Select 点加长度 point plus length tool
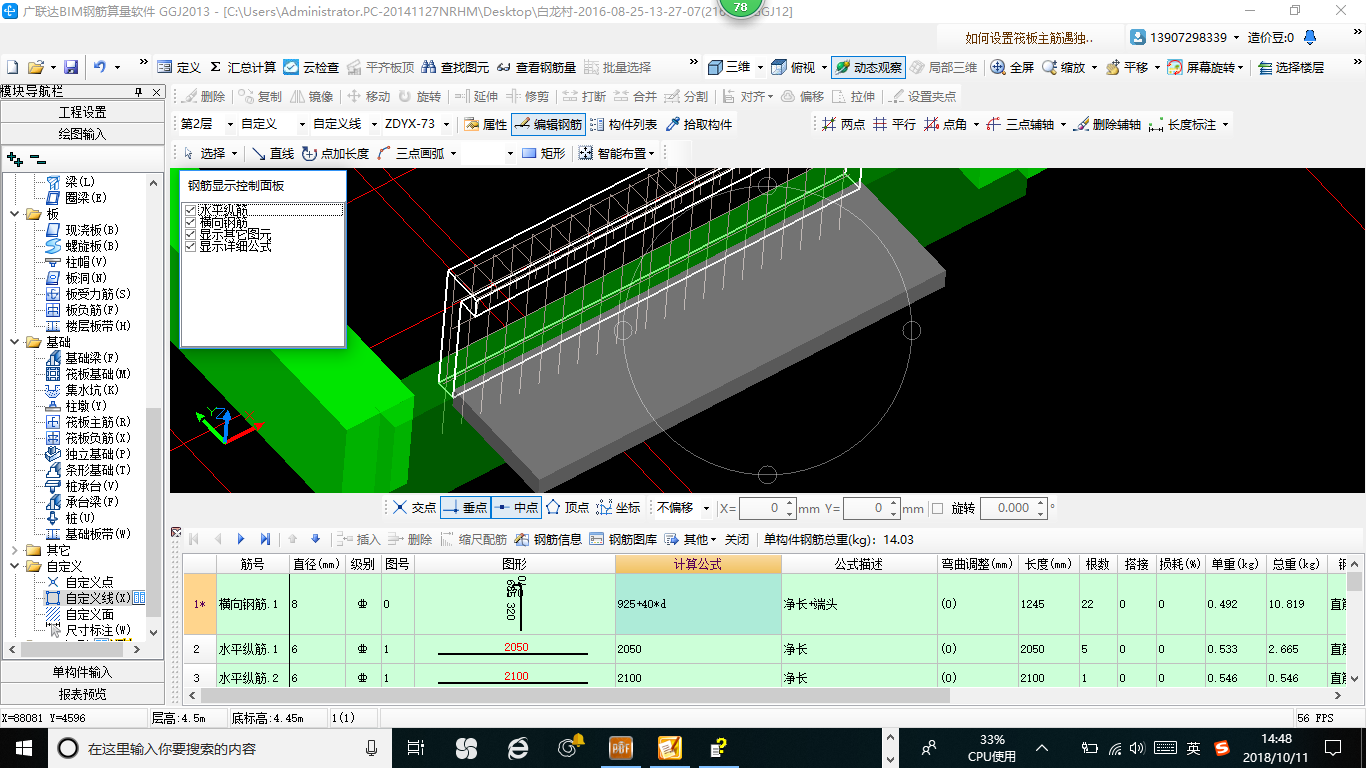Viewport: 1366px width, 768px height. [335, 153]
